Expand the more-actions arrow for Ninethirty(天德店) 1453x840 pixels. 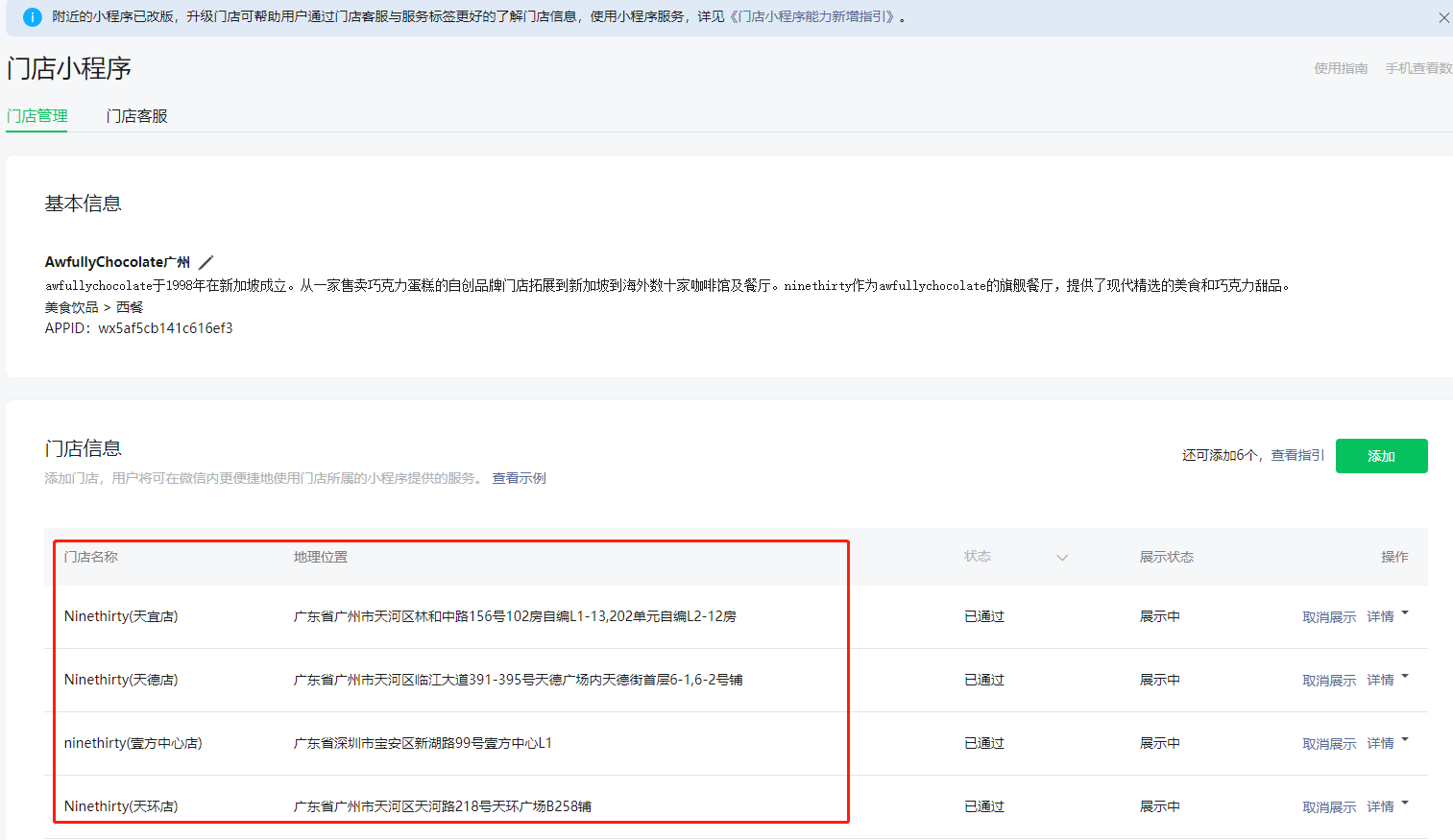1405,677
